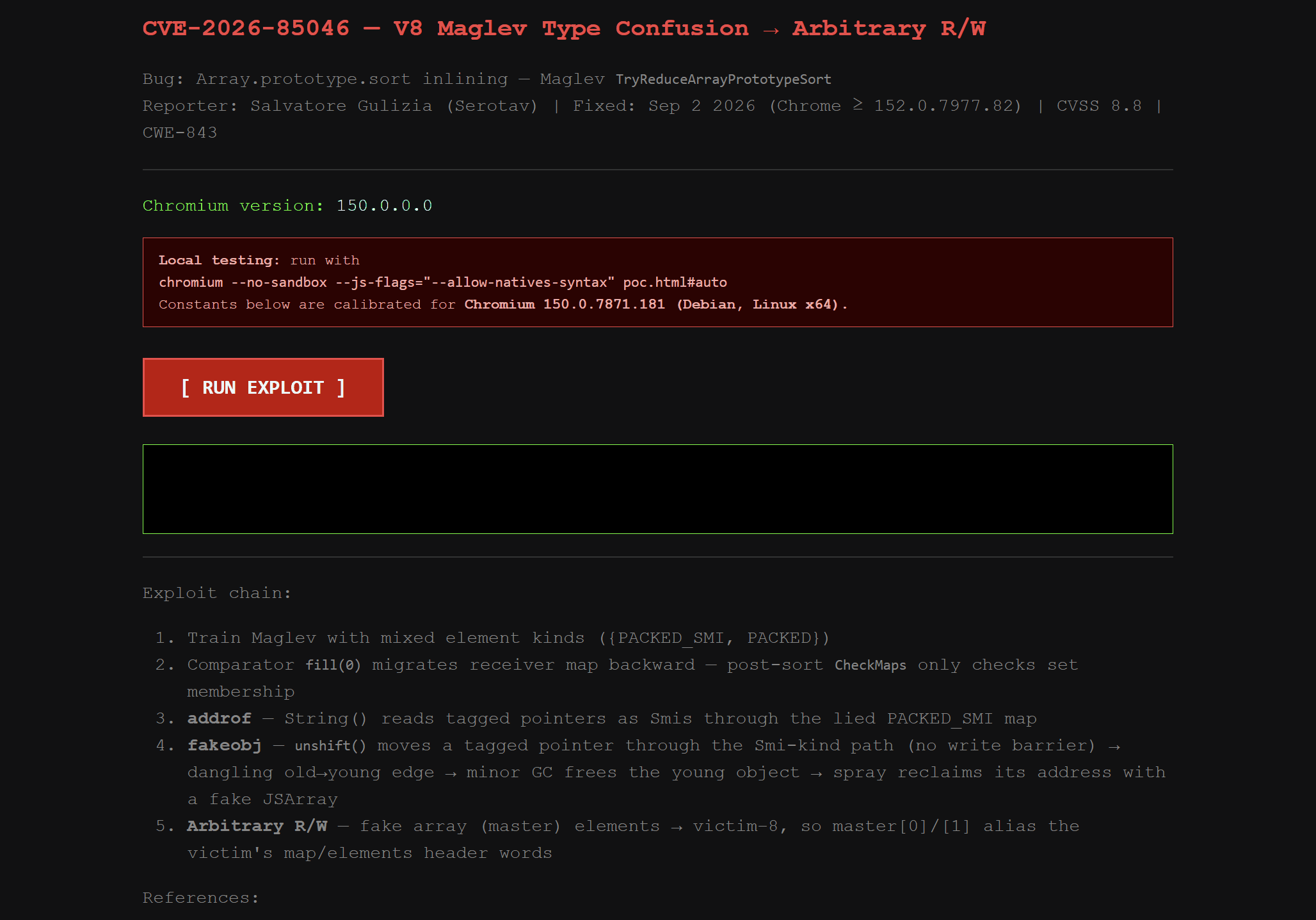
Task: Click the 'fill(0)' code in step 2
Action: coord(333,665)
